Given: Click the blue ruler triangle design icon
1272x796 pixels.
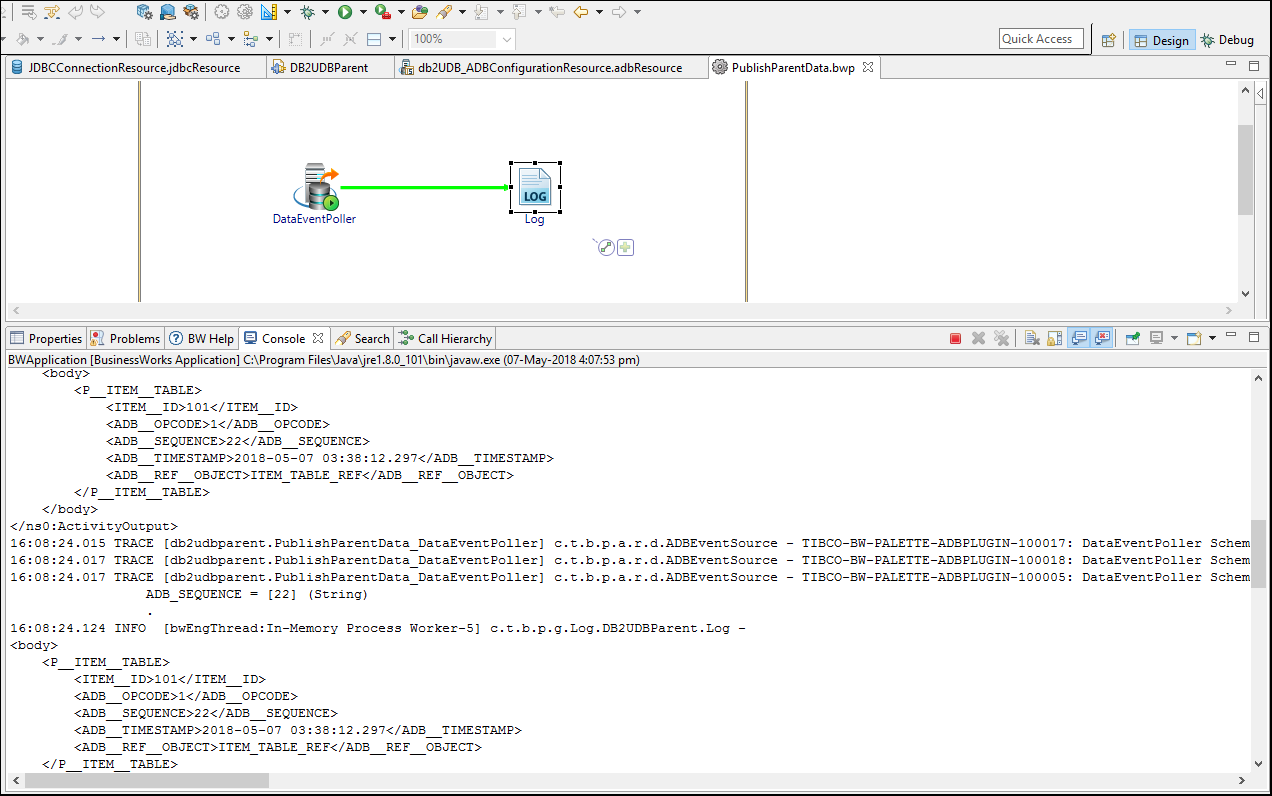Looking at the screenshot, I should tap(269, 12).
